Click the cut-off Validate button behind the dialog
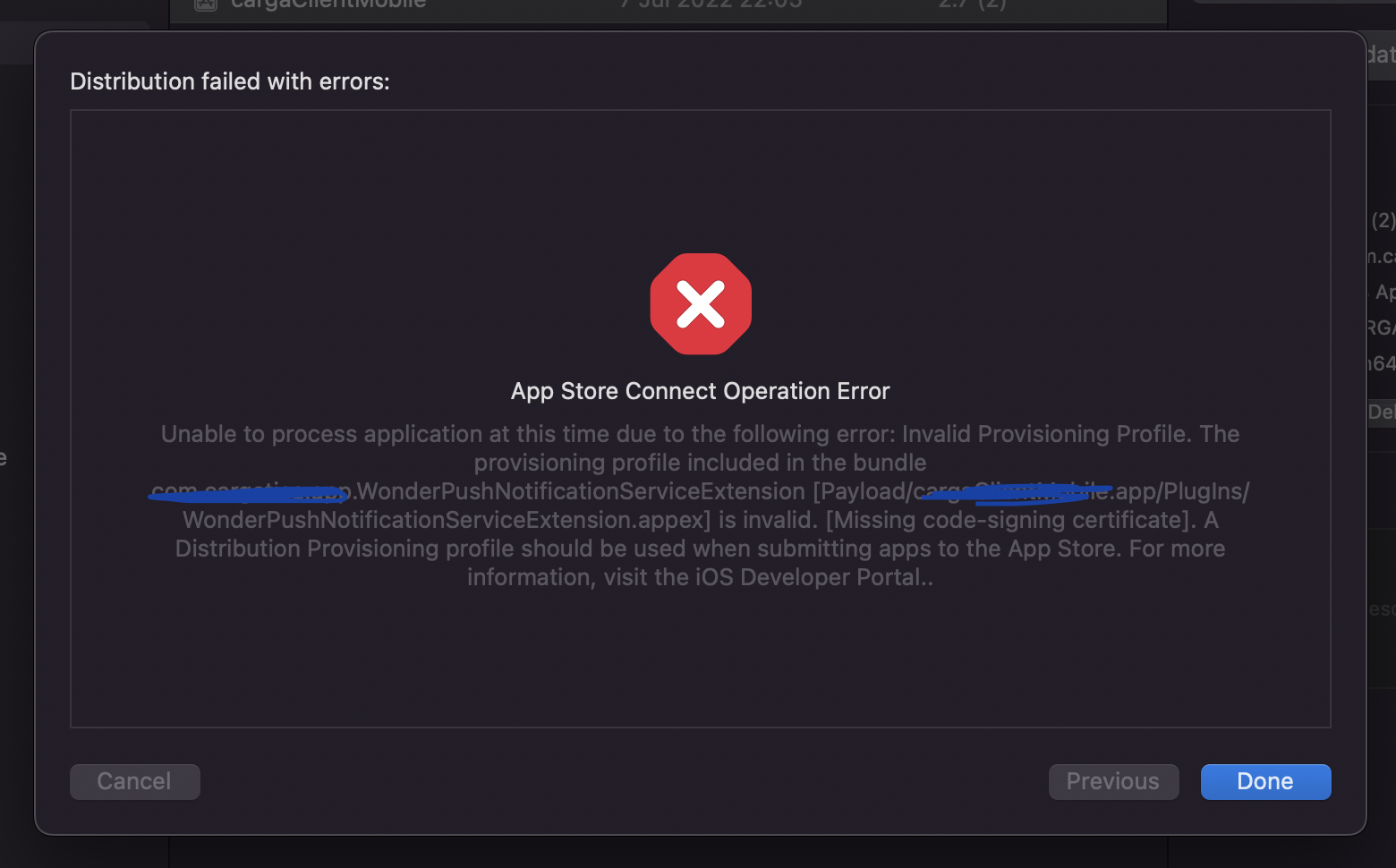The width and height of the screenshot is (1396, 868). point(1380,55)
